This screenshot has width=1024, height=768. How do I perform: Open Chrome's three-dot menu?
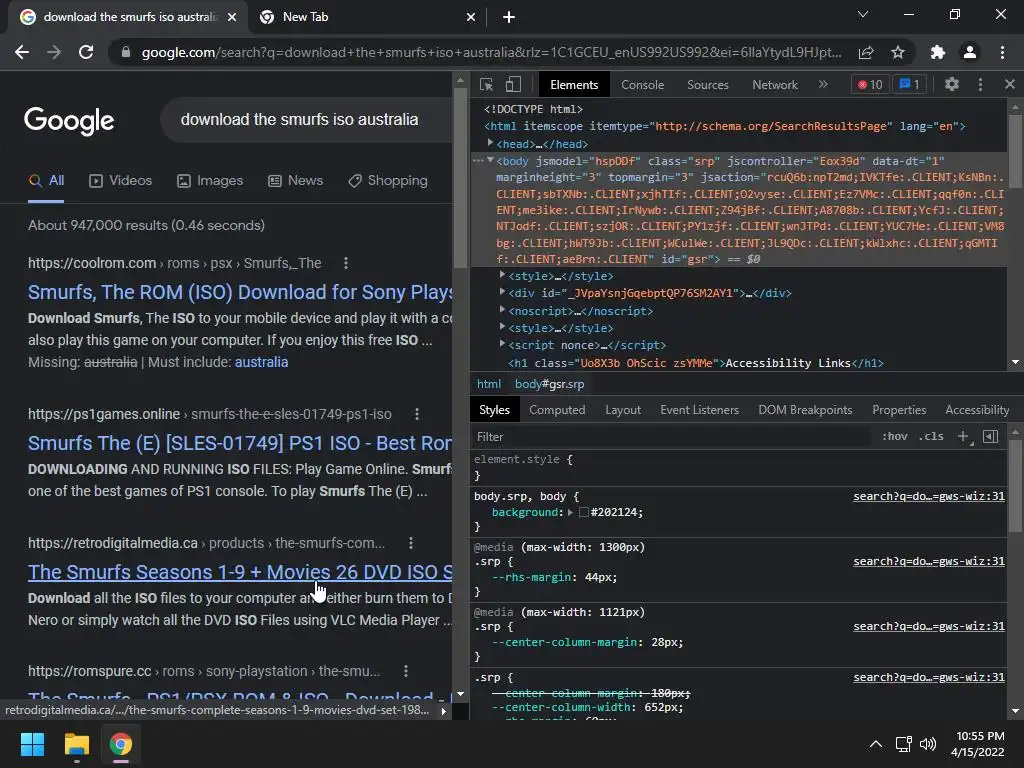coord(1002,52)
